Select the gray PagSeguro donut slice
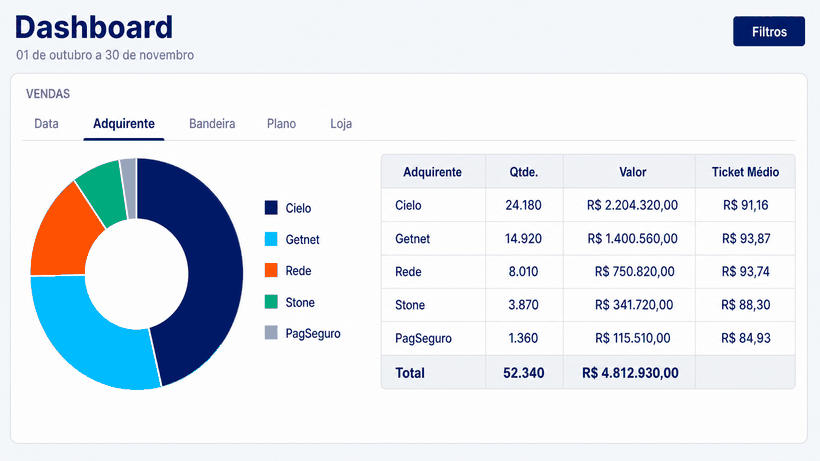 129,188
